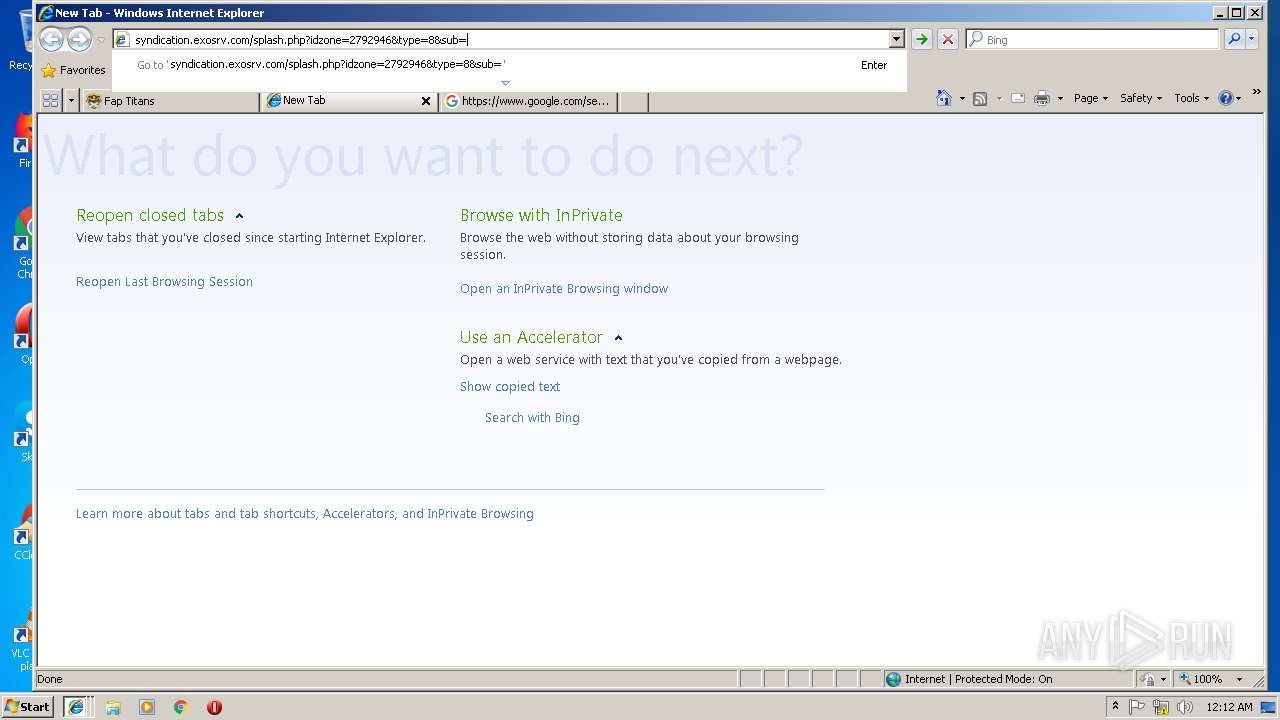
Task: Open the Favorites star button
Action: (73, 70)
